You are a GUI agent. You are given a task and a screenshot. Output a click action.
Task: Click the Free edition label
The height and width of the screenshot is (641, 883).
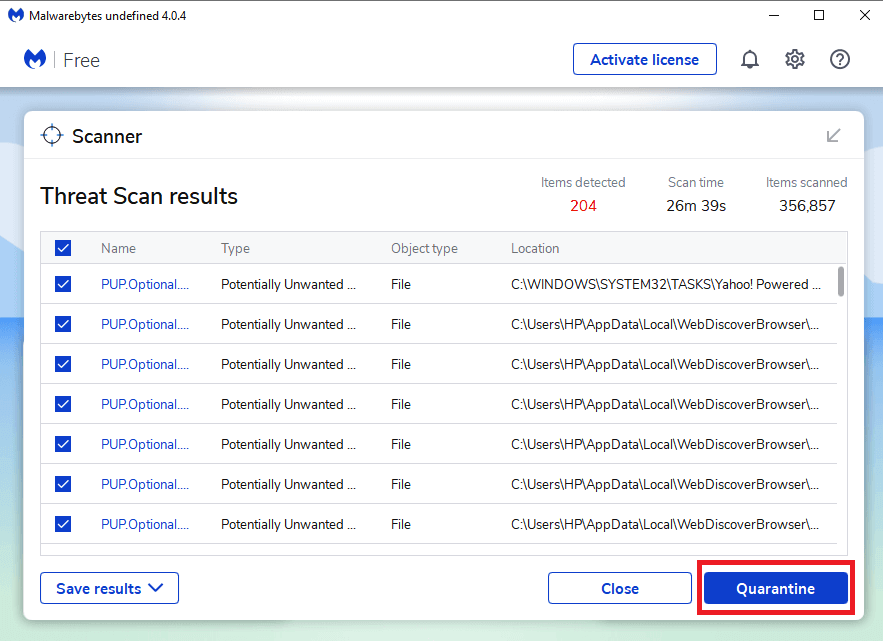(82, 60)
